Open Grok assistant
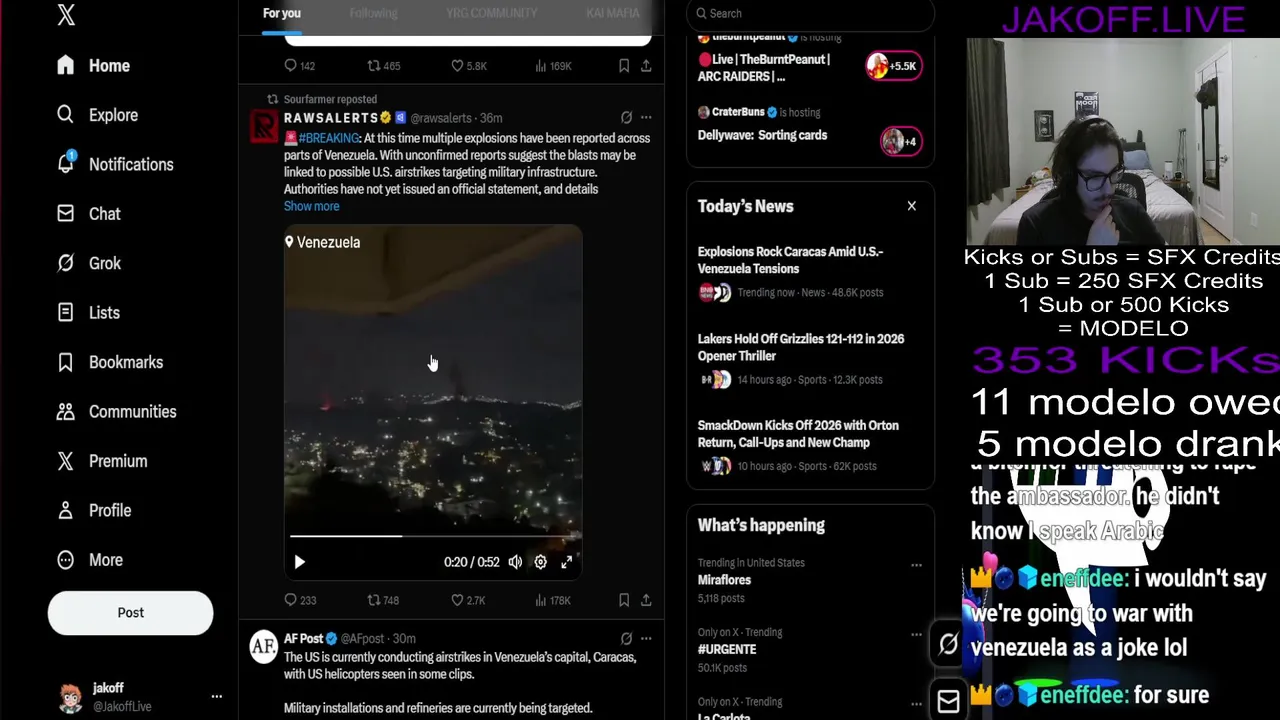The height and width of the screenshot is (720, 1280). pyautogui.click(x=88, y=263)
